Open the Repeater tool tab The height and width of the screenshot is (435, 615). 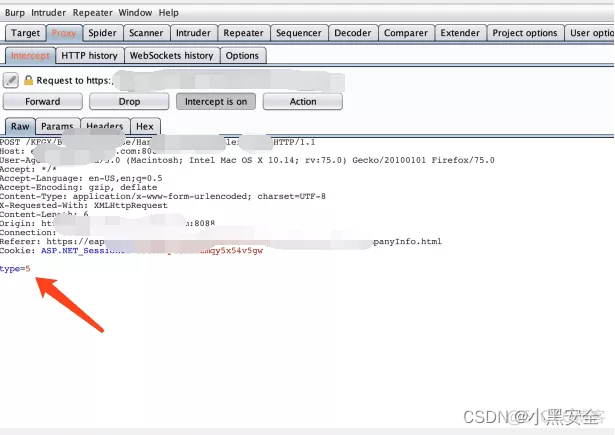click(244, 33)
